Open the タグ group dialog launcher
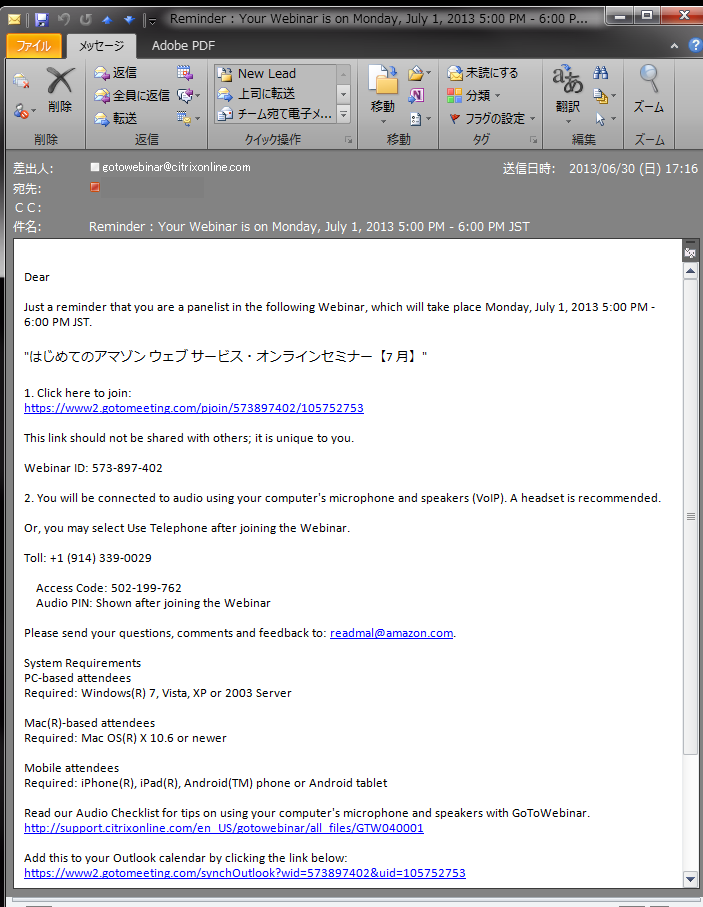The width and height of the screenshot is (703, 907). click(533, 140)
